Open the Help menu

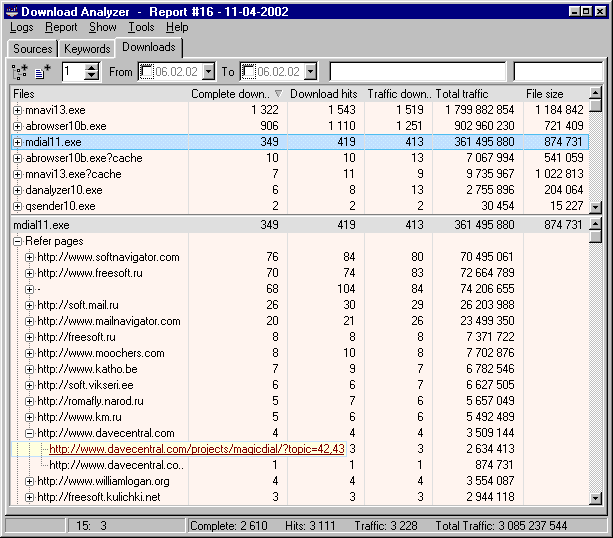pyautogui.click(x=177, y=27)
